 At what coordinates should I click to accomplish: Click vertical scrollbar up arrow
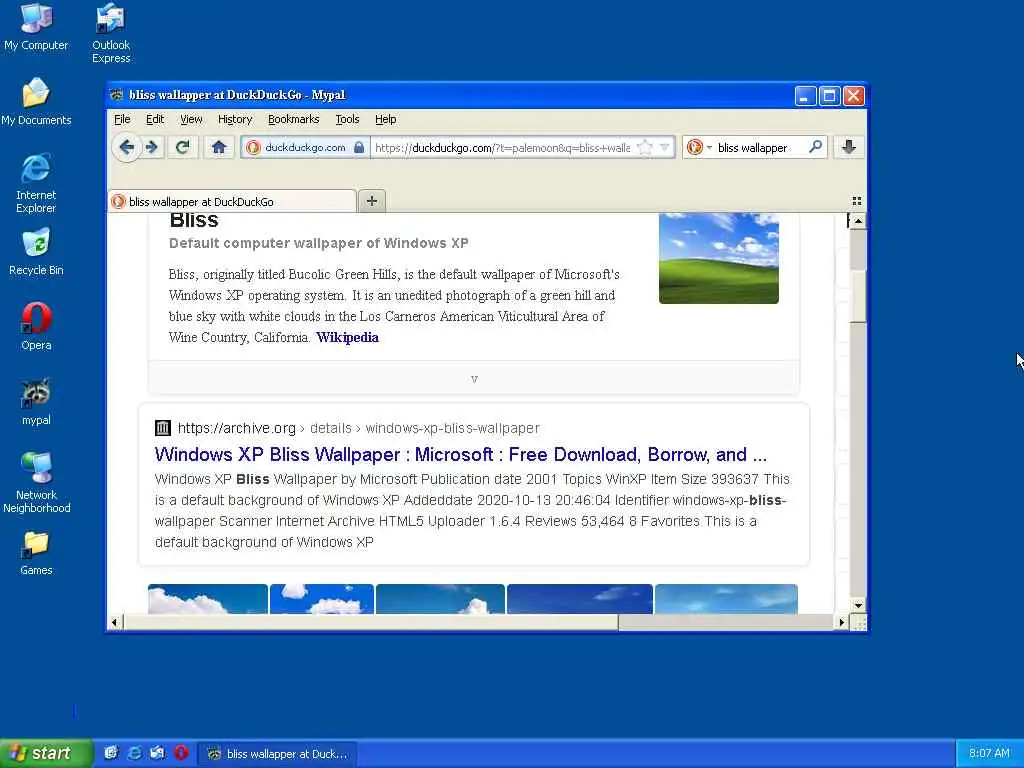pyautogui.click(x=858, y=221)
